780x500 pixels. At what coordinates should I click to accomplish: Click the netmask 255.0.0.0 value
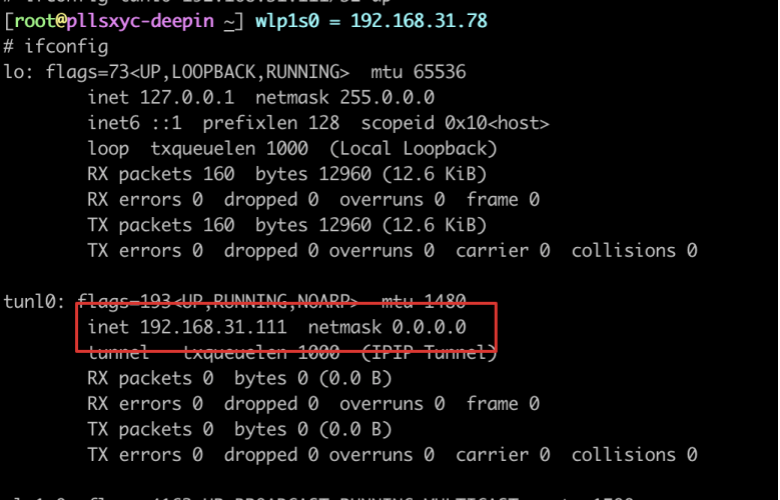[x=345, y=98]
